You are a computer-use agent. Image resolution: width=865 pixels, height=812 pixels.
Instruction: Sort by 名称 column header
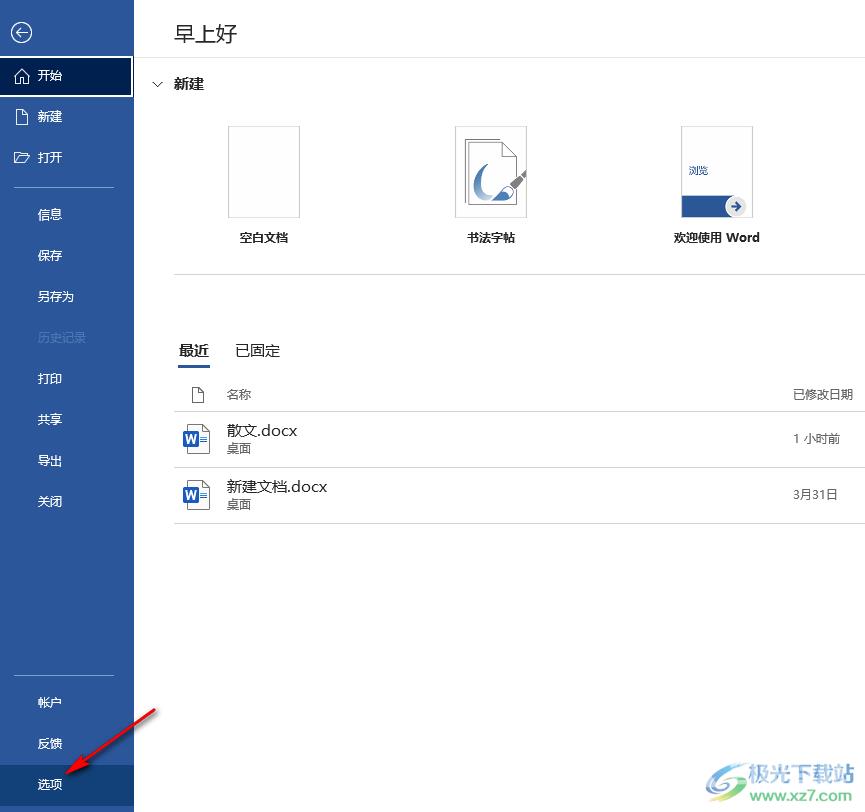[239, 394]
